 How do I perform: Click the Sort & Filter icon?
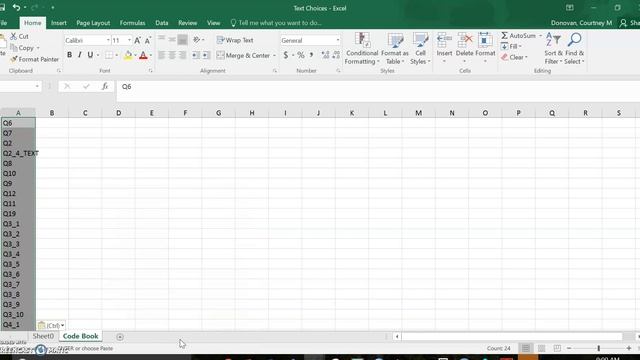(x=553, y=40)
